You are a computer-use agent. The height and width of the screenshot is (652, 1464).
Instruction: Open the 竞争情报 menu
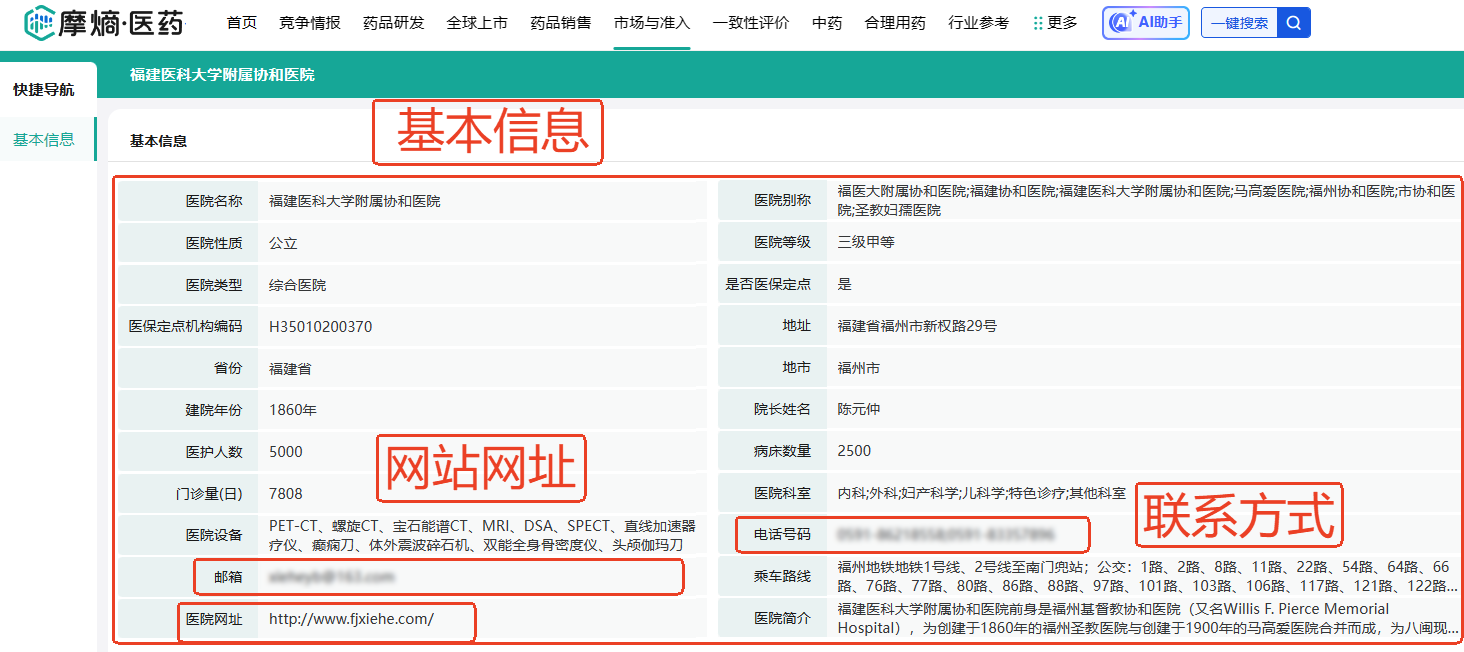(x=310, y=23)
